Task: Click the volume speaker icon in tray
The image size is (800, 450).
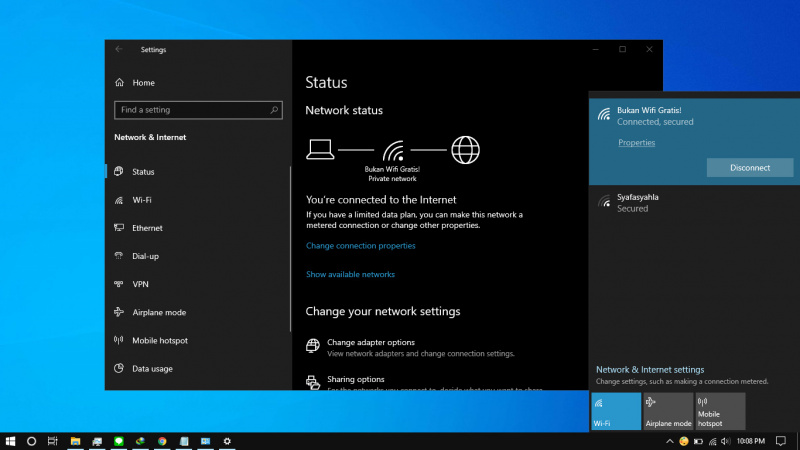Action: (726, 441)
